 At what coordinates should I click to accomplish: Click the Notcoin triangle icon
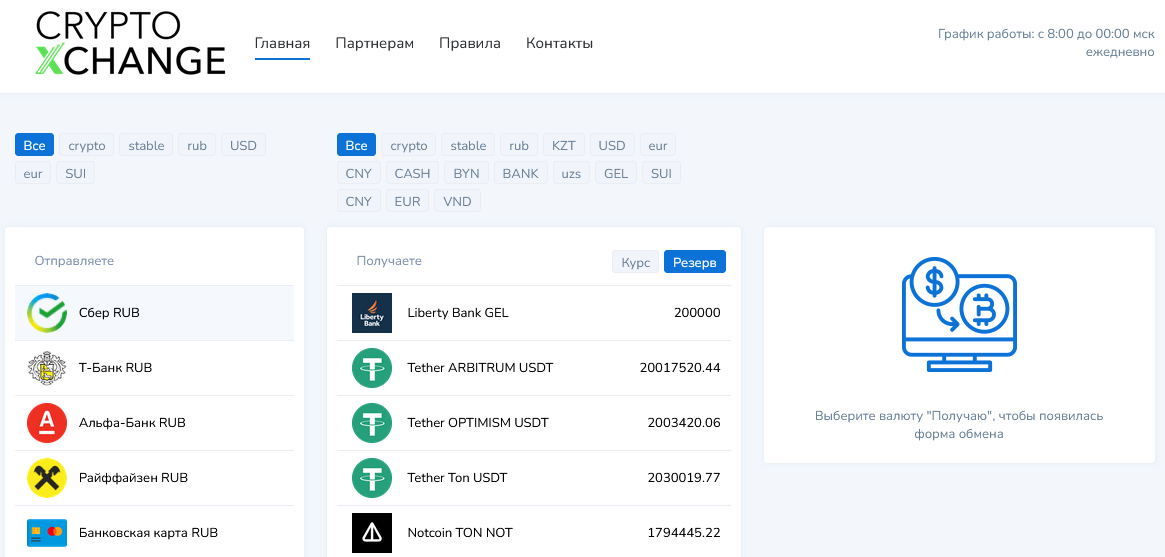371,532
